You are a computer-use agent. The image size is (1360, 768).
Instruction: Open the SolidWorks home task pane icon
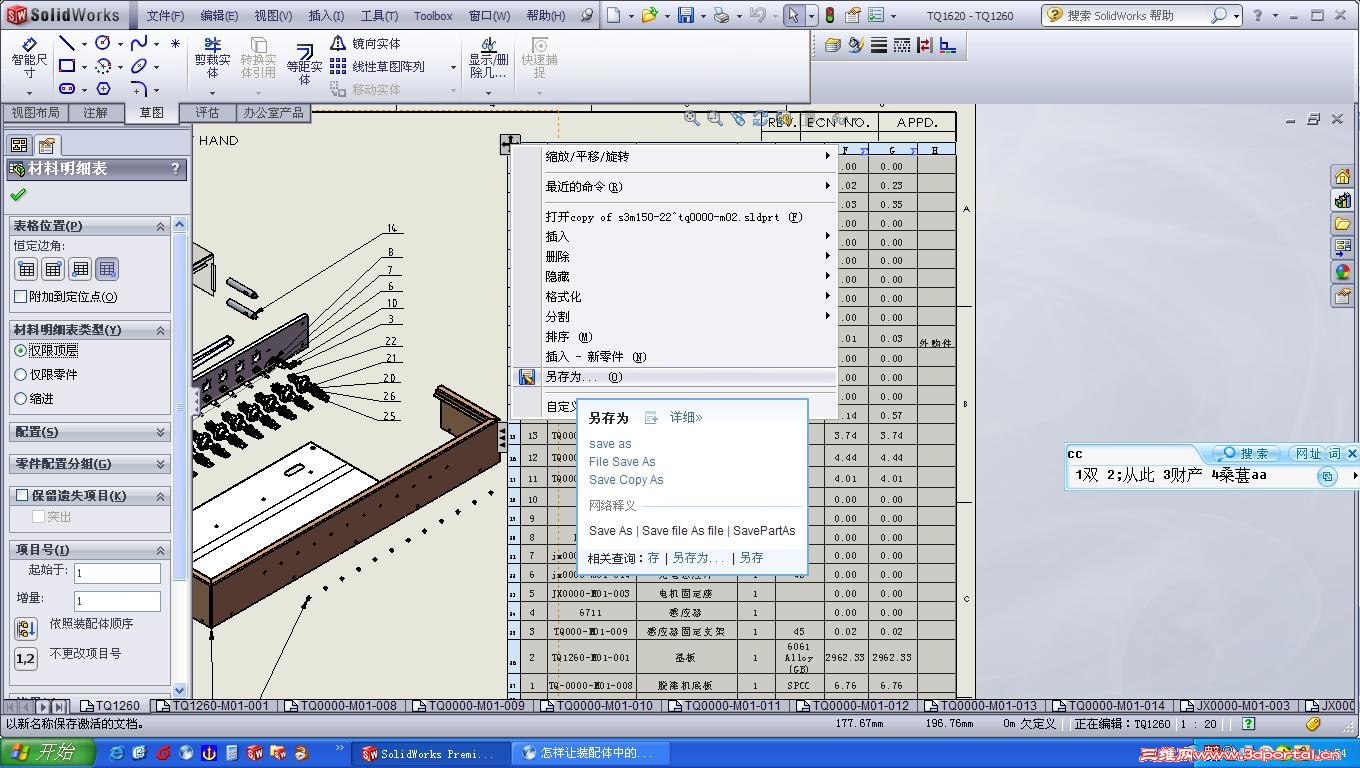pyautogui.click(x=1342, y=176)
